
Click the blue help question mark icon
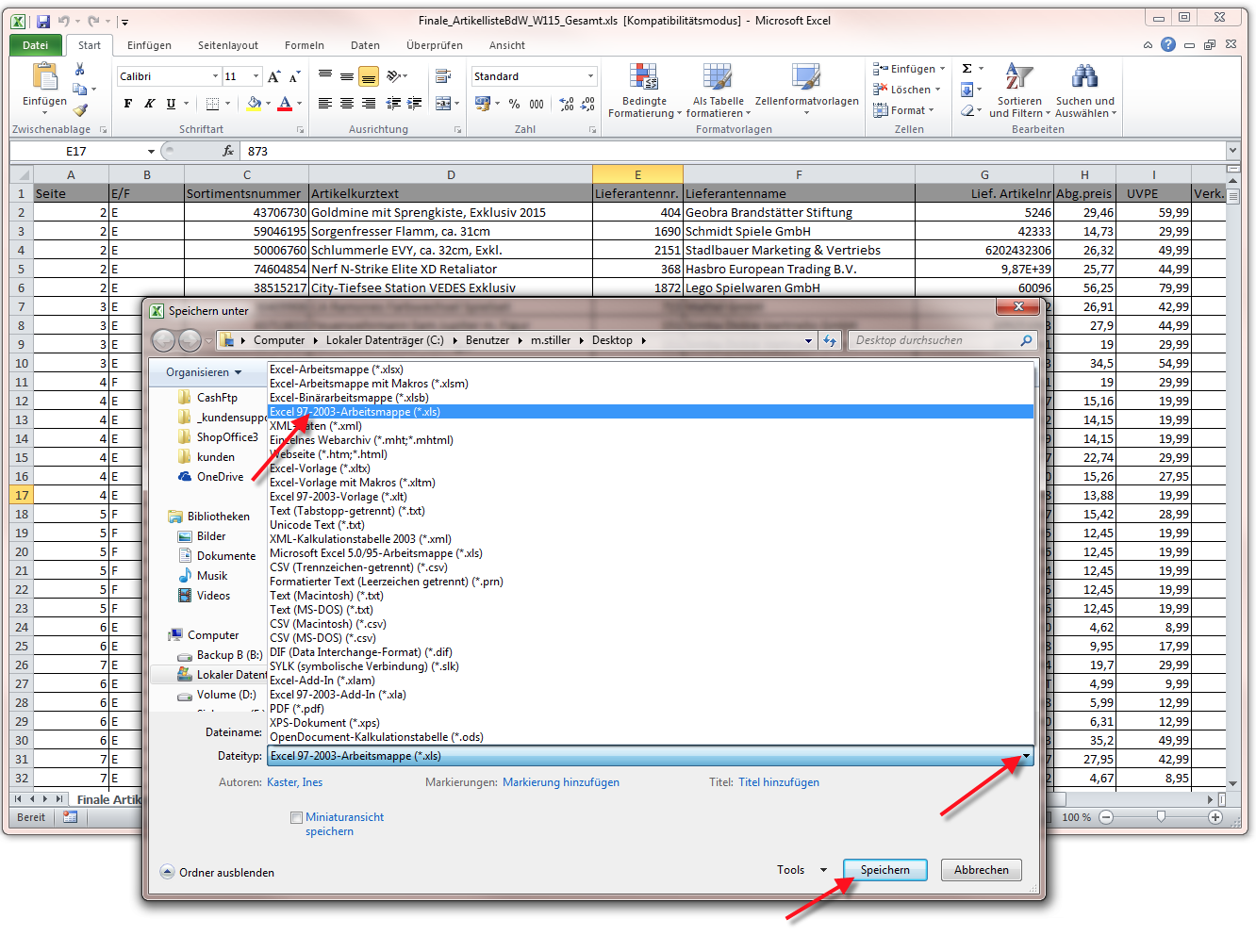pyautogui.click(x=1168, y=44)
